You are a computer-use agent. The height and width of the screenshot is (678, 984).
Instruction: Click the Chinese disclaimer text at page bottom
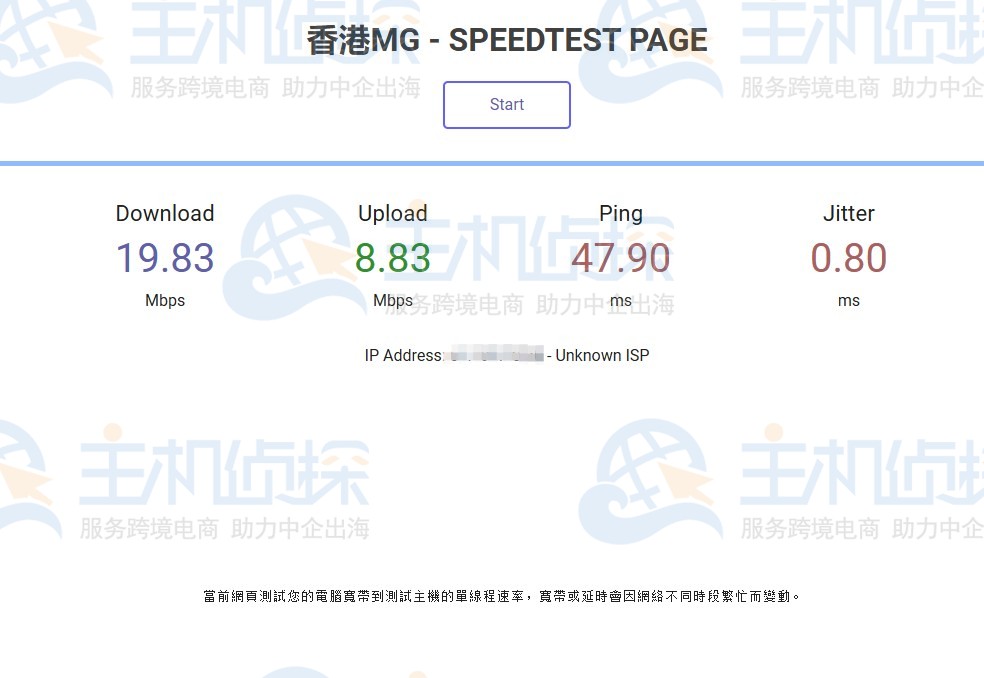tap(503, 596)
